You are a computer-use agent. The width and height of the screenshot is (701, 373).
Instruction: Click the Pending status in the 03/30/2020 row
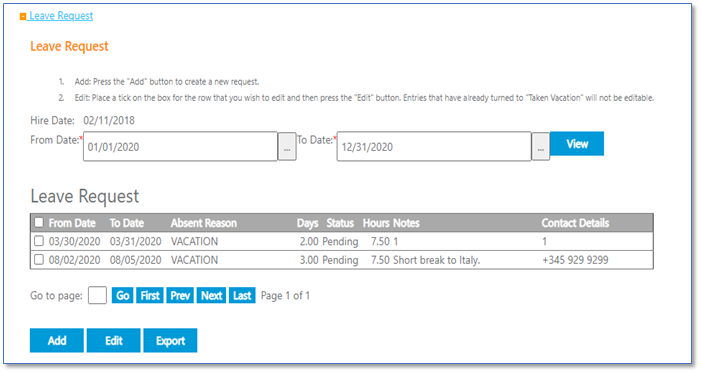click(340, 242)
